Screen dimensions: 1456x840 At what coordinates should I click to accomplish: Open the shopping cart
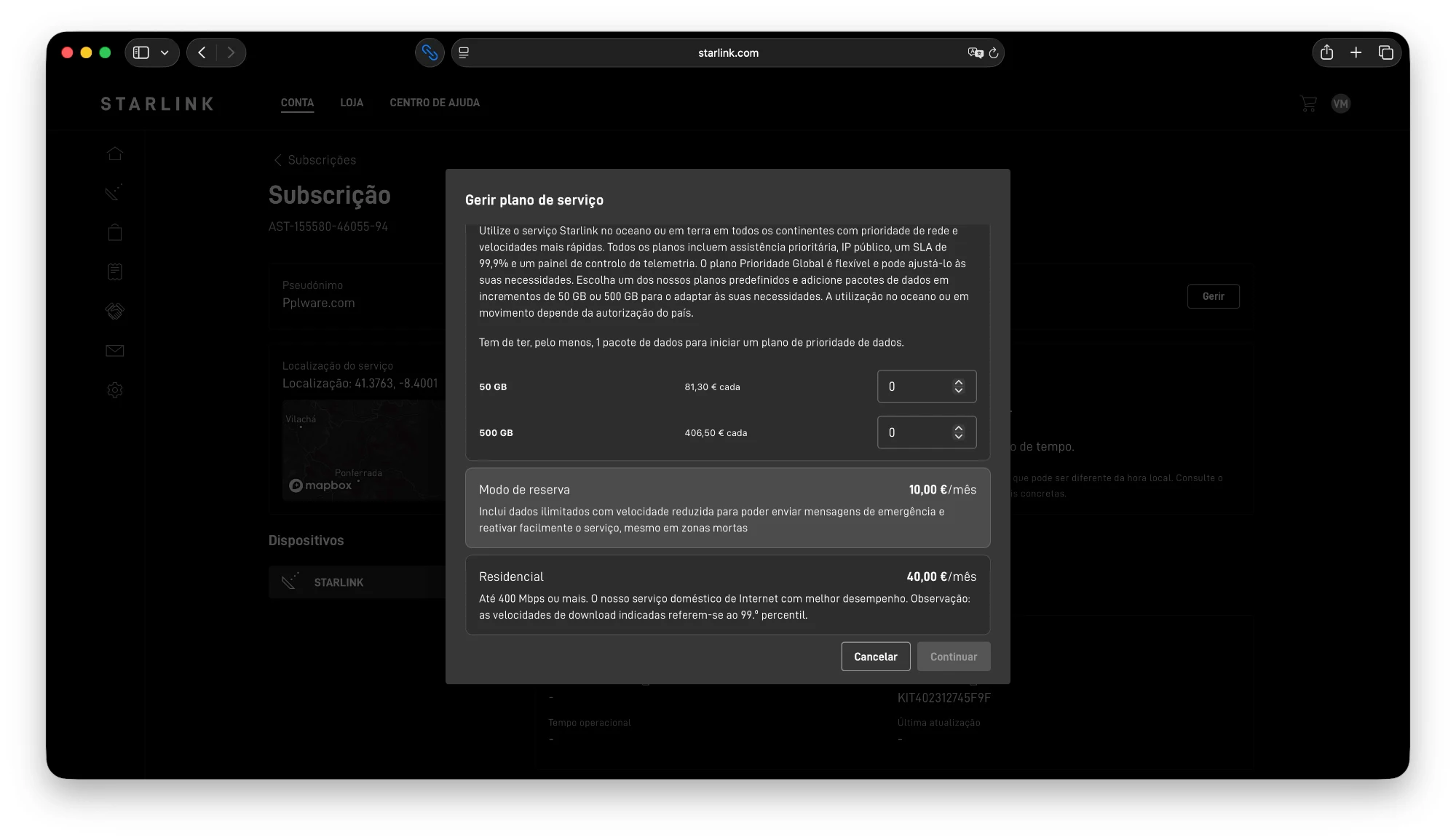point(1308,103)
